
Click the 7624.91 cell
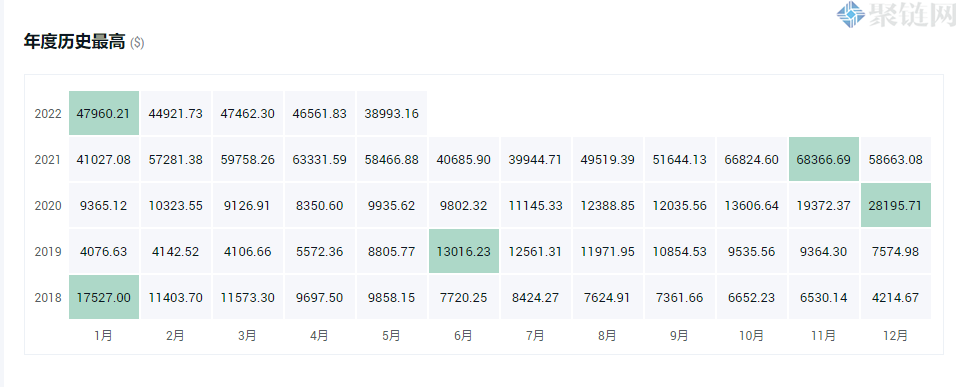click(607, 297)
